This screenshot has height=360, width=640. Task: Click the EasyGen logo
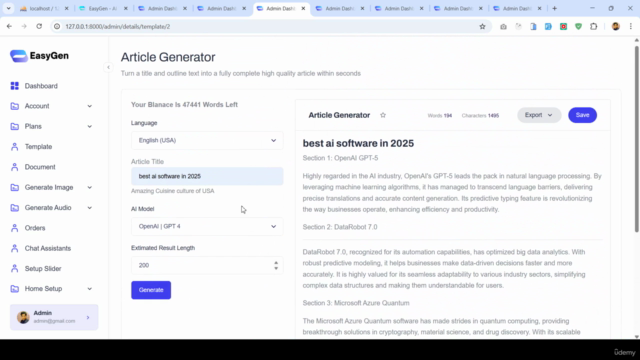[39, 56]
